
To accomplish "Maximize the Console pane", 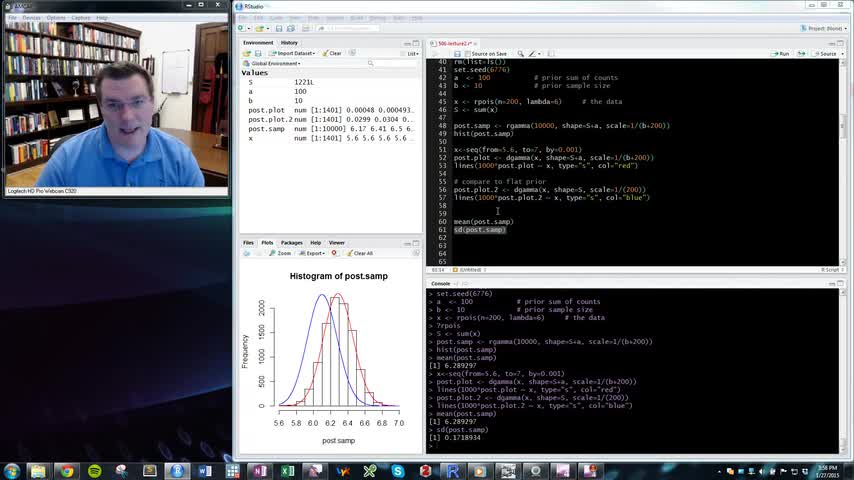I will pyautogui.click(x=840, y=284).
